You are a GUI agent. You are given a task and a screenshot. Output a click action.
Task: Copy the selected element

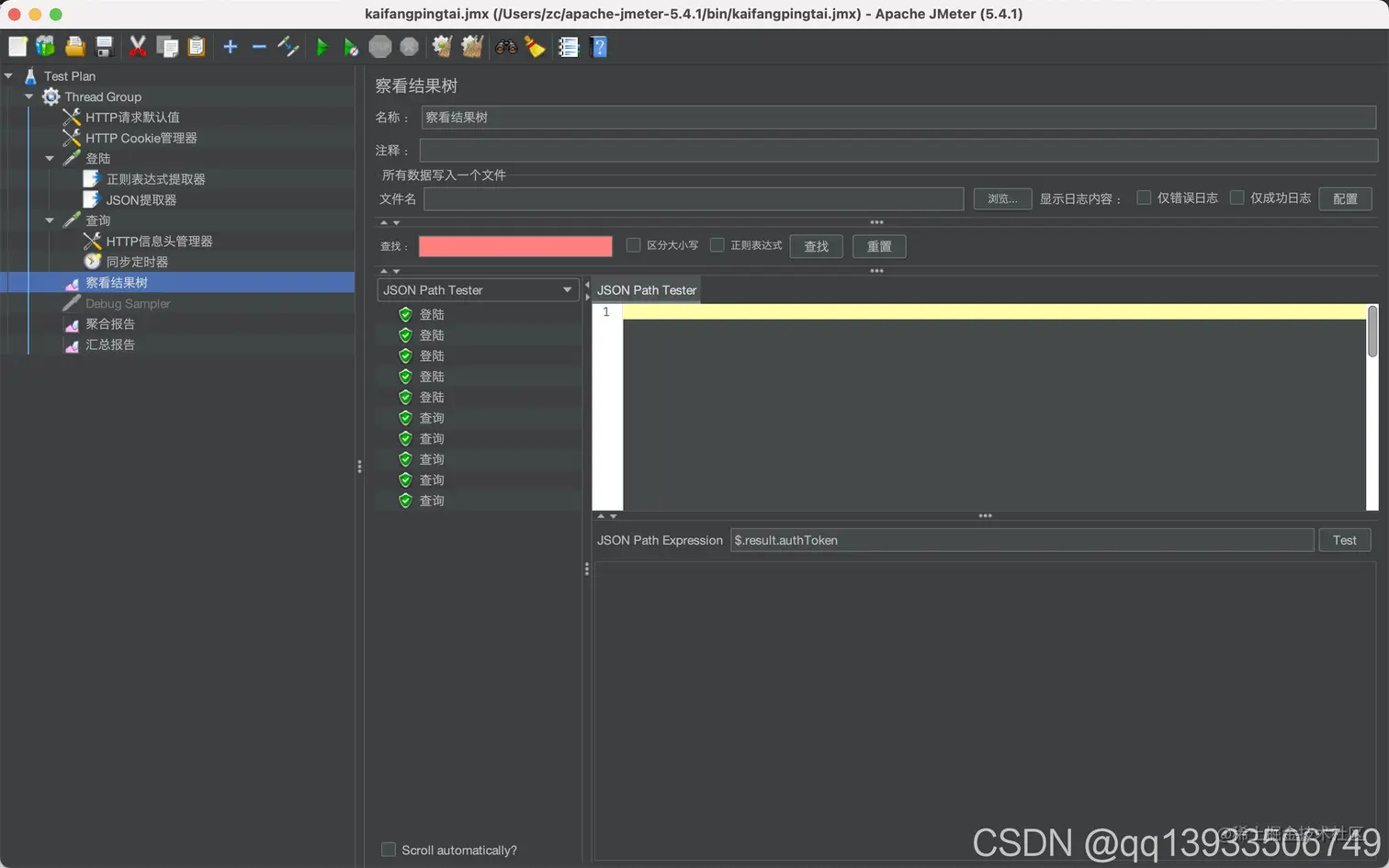coord(167,47)
